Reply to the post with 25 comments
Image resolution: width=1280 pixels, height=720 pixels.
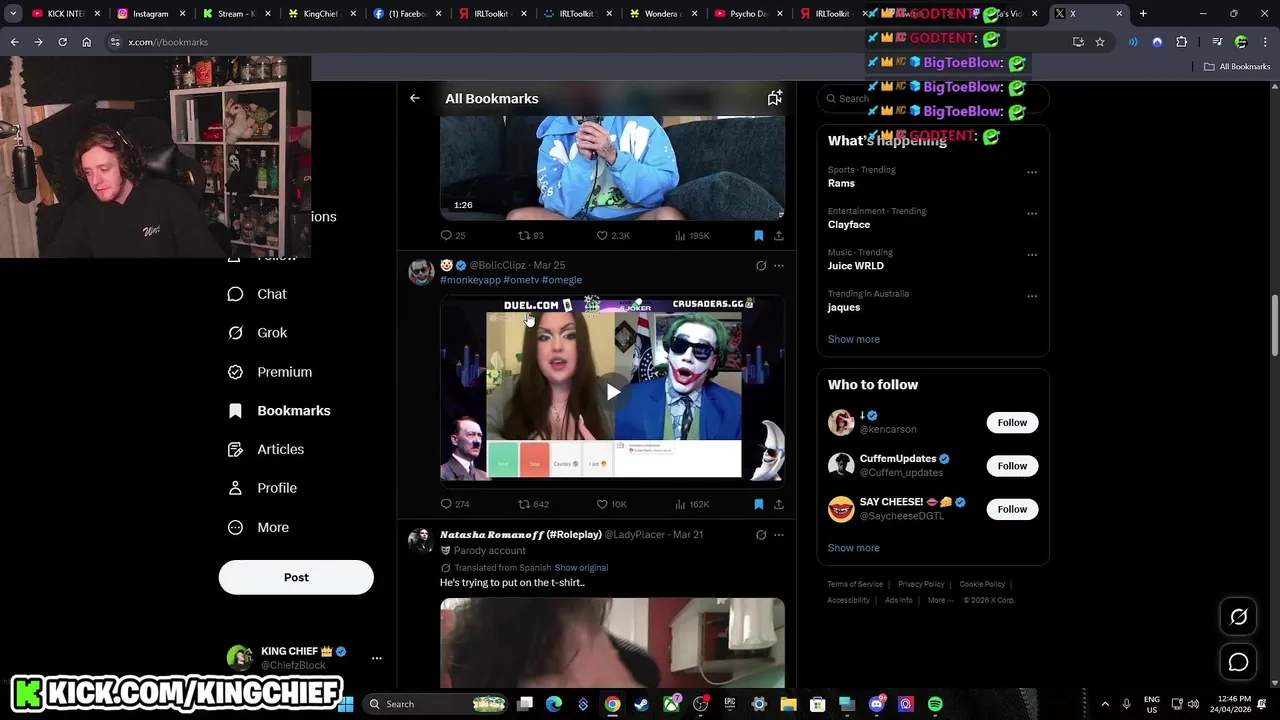click(x=453, y=236)
